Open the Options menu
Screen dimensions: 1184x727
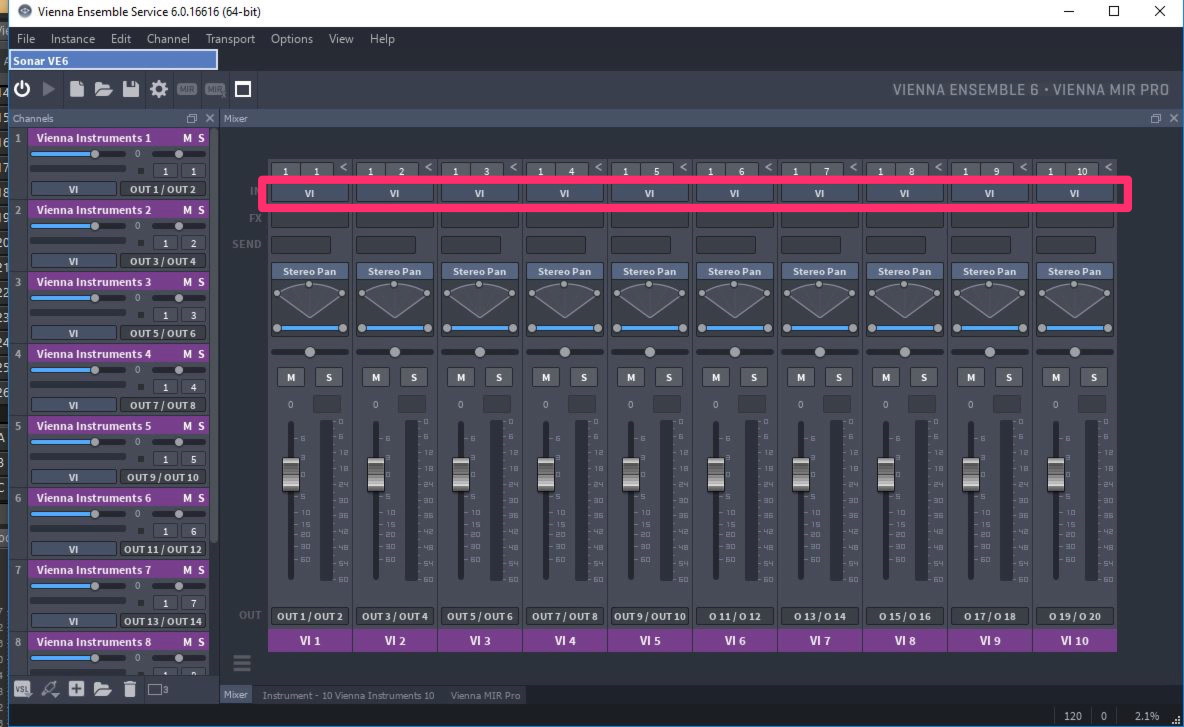pos(291,39)
